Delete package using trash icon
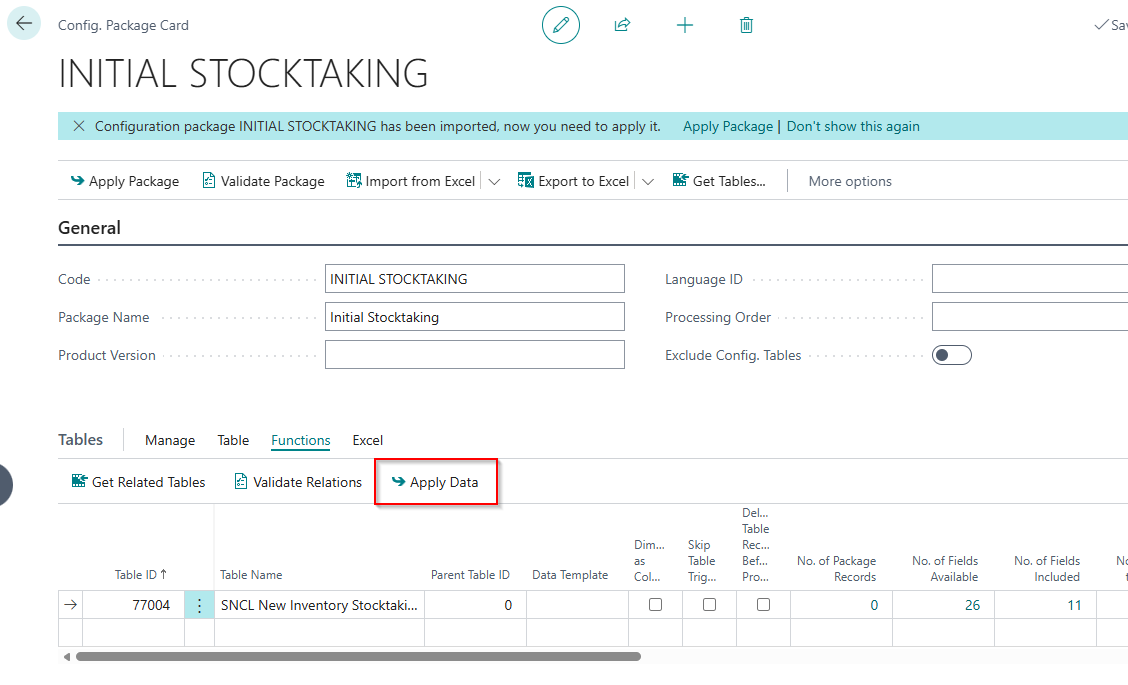Screen dimensions: 1128x685 746,25
